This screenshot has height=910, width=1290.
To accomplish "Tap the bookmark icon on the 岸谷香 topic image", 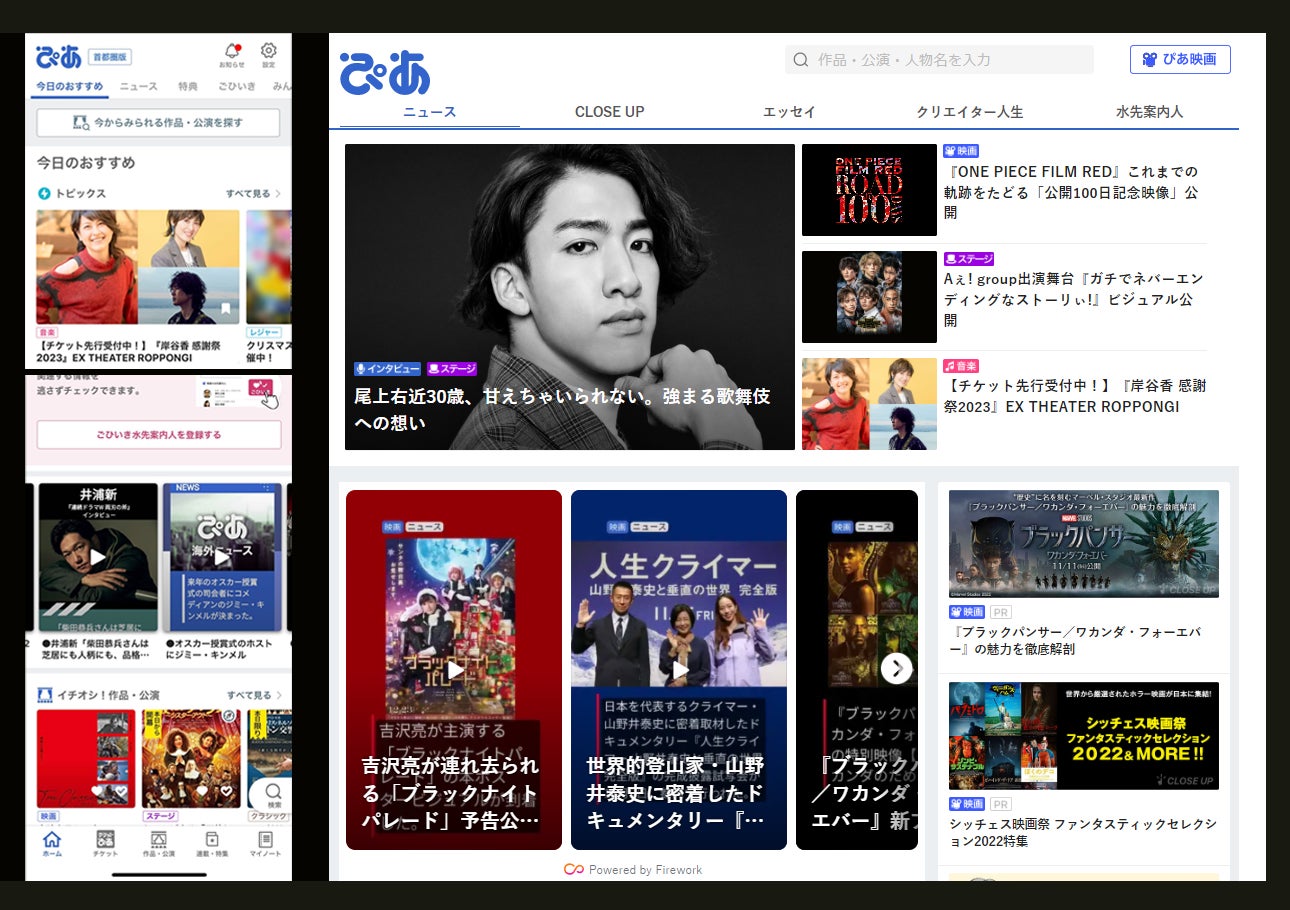I will coord(226,309).
